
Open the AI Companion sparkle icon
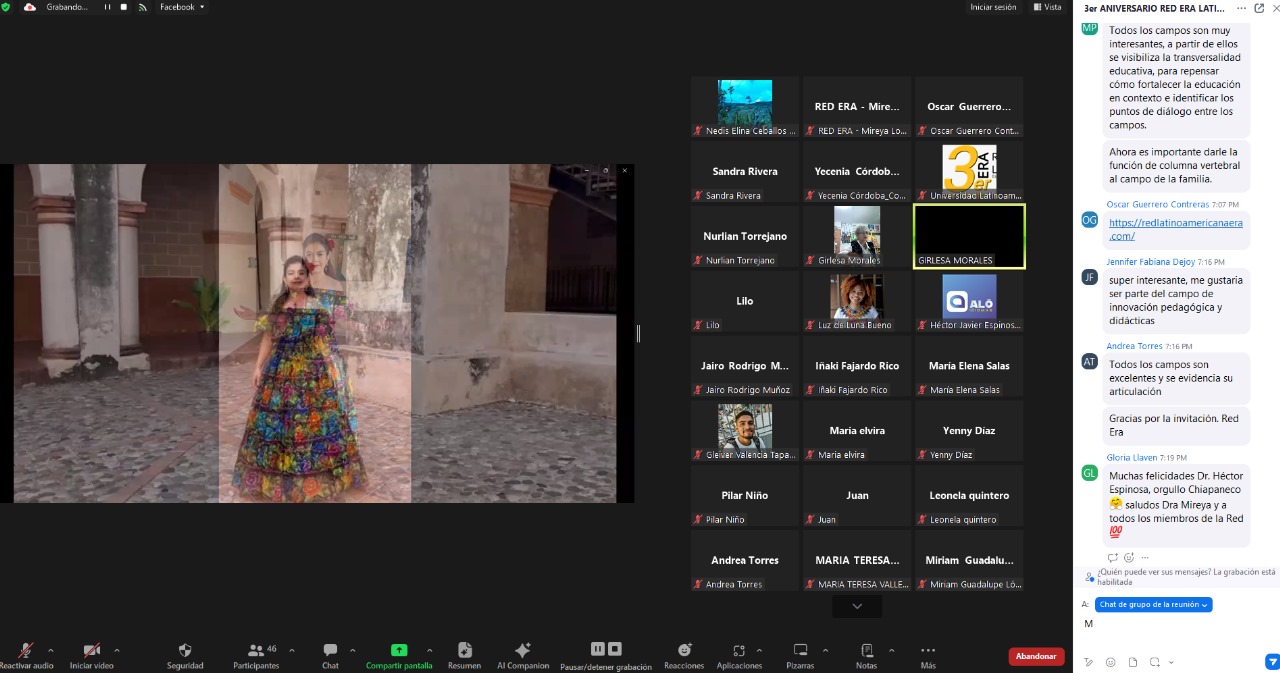point(522,650)
